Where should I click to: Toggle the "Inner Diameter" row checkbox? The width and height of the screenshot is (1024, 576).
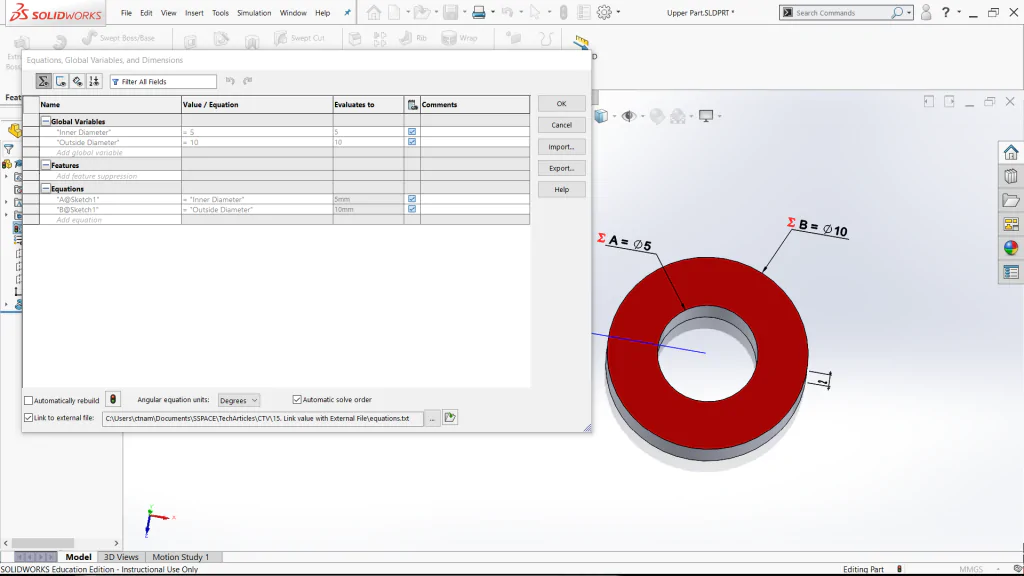click(412, 132)
